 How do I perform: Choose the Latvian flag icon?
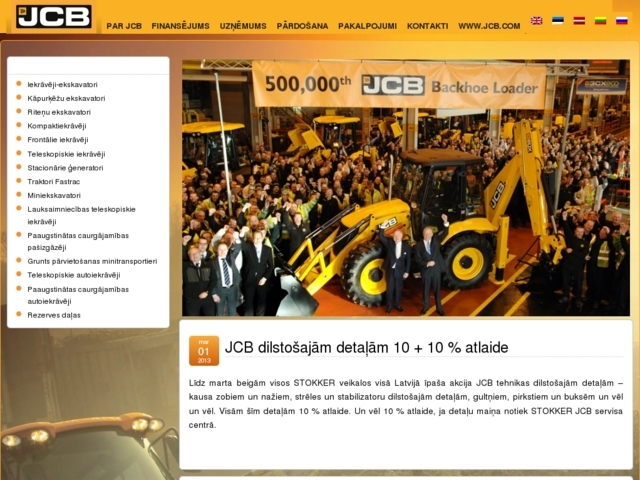(x=579, y=20)
